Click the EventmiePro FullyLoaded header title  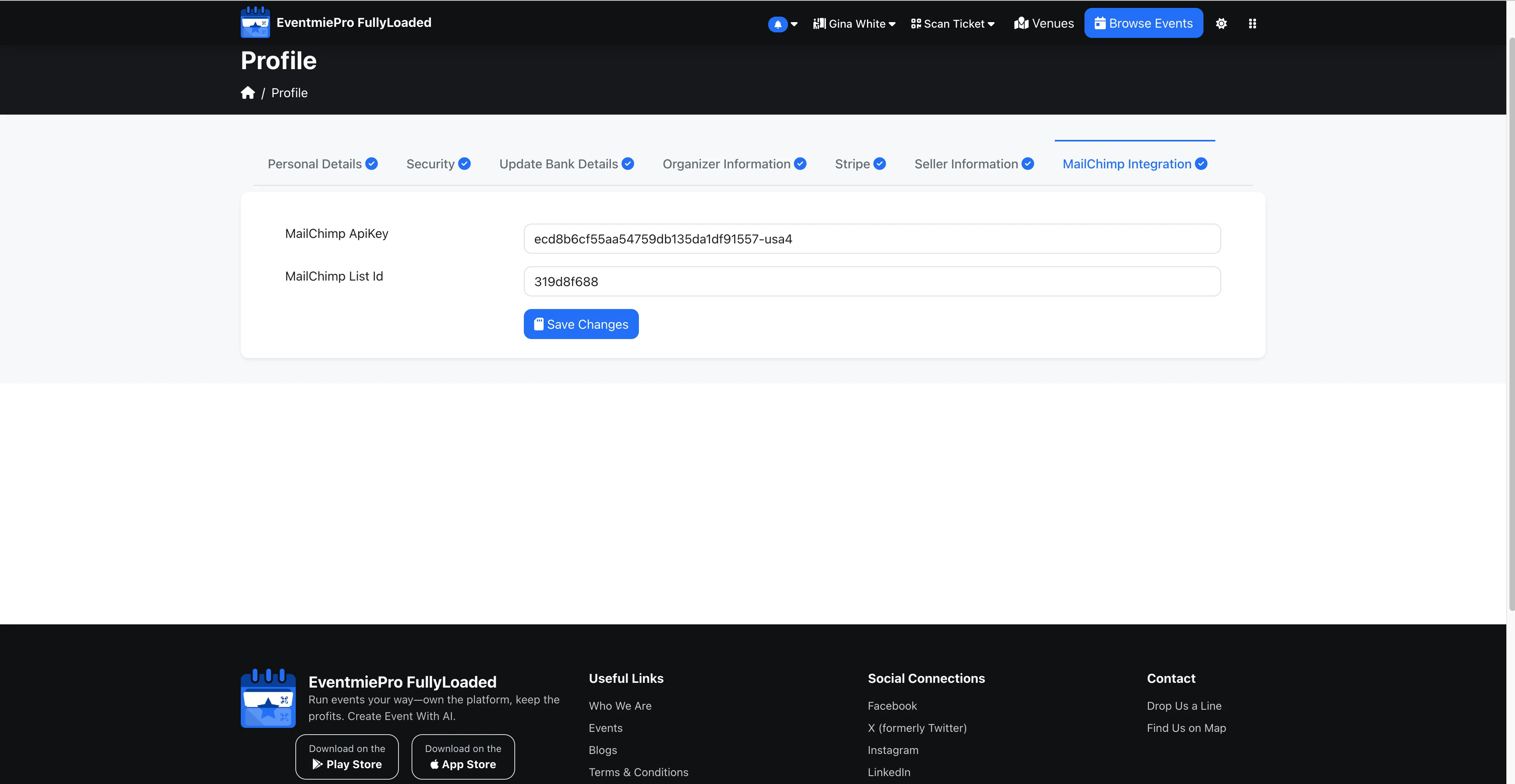[353, 23]
